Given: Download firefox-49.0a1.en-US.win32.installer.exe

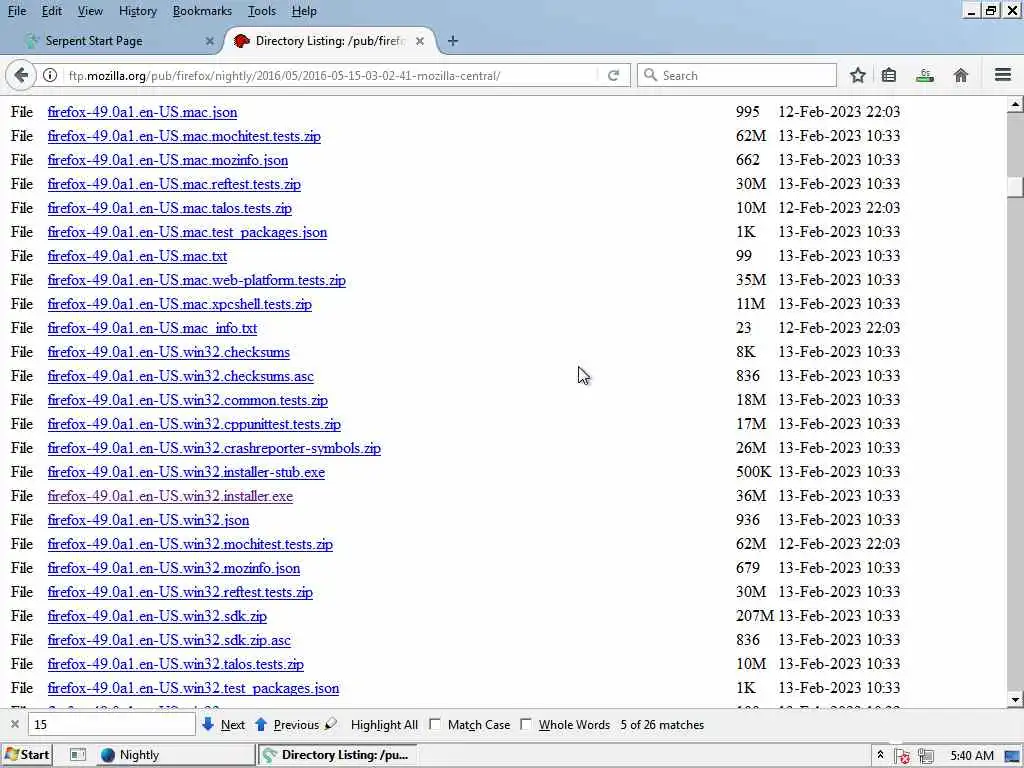Looking at the screenshot, I should point(170,496).
